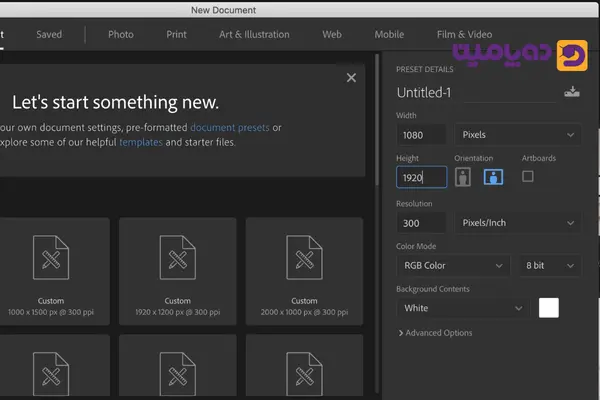Enable the Artboards checkbox
Viewport: 600px width, 400px height.
tap(528, 176)
